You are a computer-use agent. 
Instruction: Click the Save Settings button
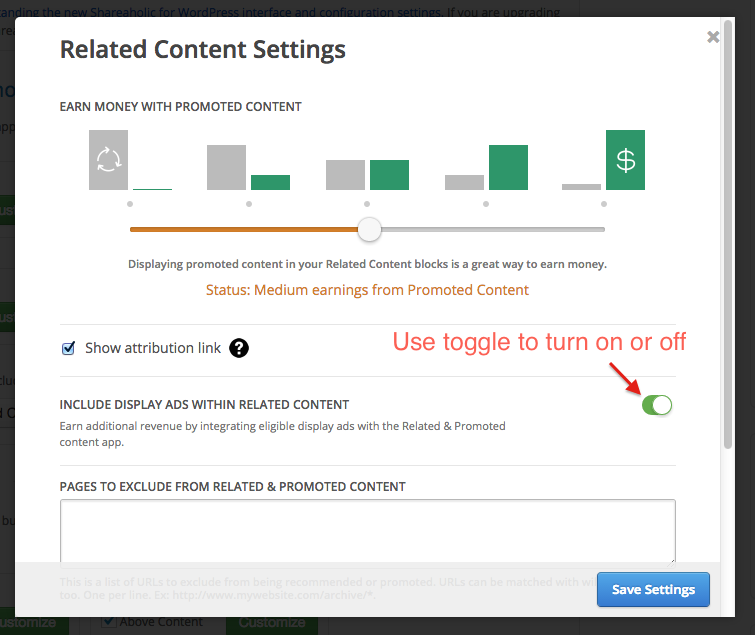click(653, 589)
